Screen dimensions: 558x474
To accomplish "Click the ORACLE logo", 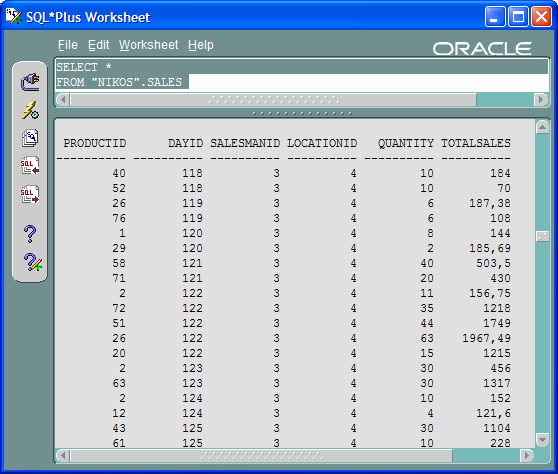I will (x=482, y=49).
